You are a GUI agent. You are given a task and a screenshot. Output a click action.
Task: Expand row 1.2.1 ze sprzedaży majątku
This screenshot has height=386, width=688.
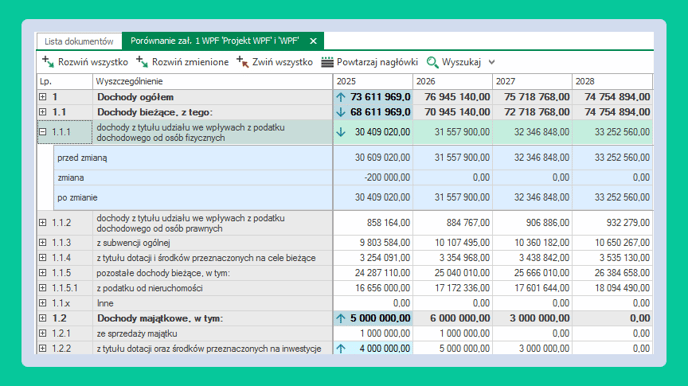click(x=43, y=333)
